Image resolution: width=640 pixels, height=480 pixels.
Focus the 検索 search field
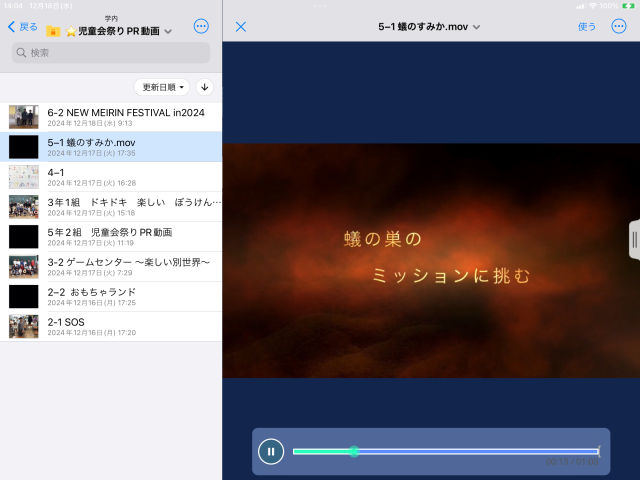pos(111,53)
